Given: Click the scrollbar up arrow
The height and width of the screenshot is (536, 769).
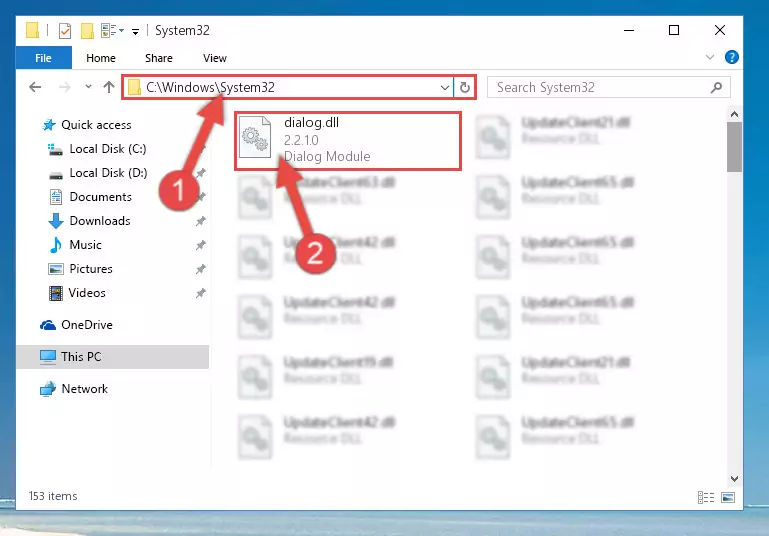Looking at the screenshot, I should click(x=734, y=114).
